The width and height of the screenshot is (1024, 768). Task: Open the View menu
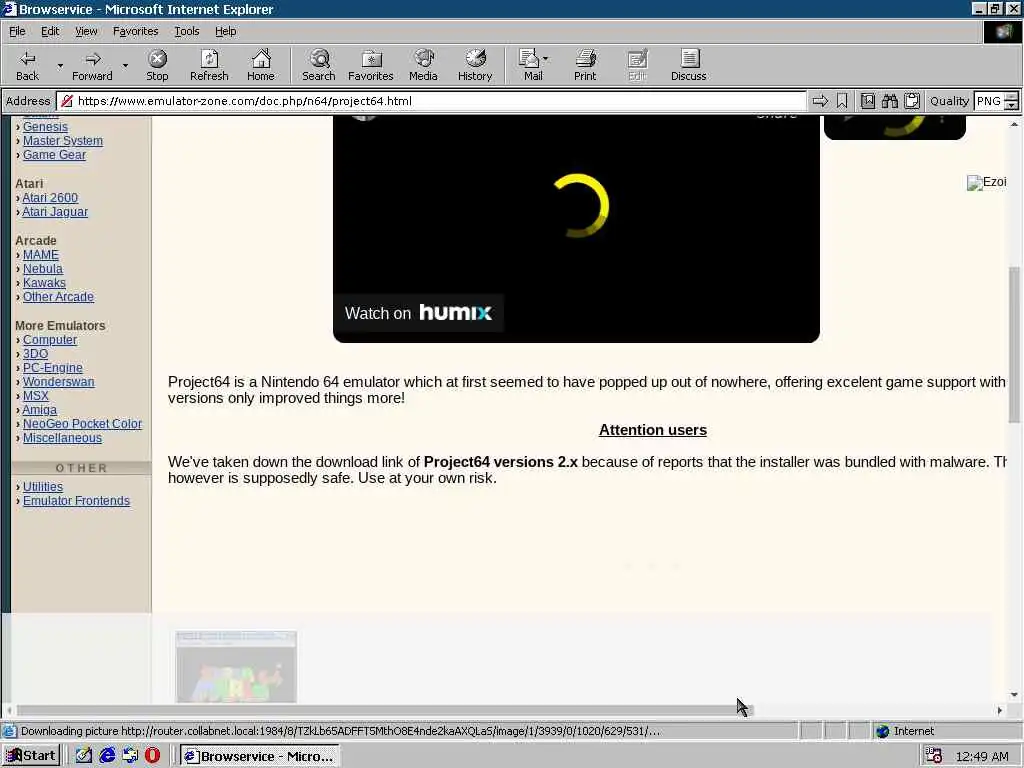pyautogui.click(x=86, y=31)
